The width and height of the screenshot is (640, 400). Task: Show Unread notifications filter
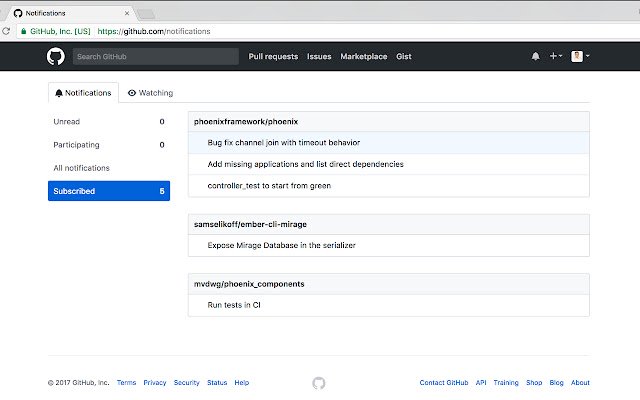click(x=109, y=122)
